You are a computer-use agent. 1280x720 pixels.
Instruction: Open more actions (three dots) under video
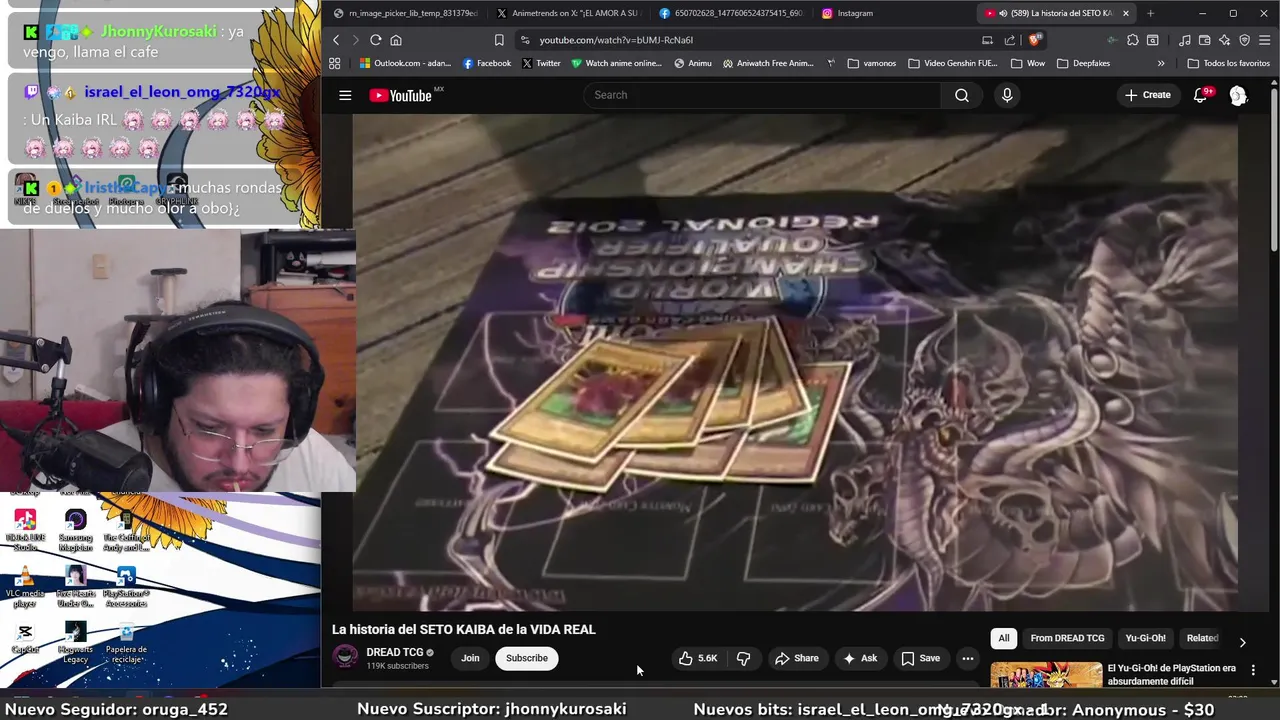click(967, 658)
